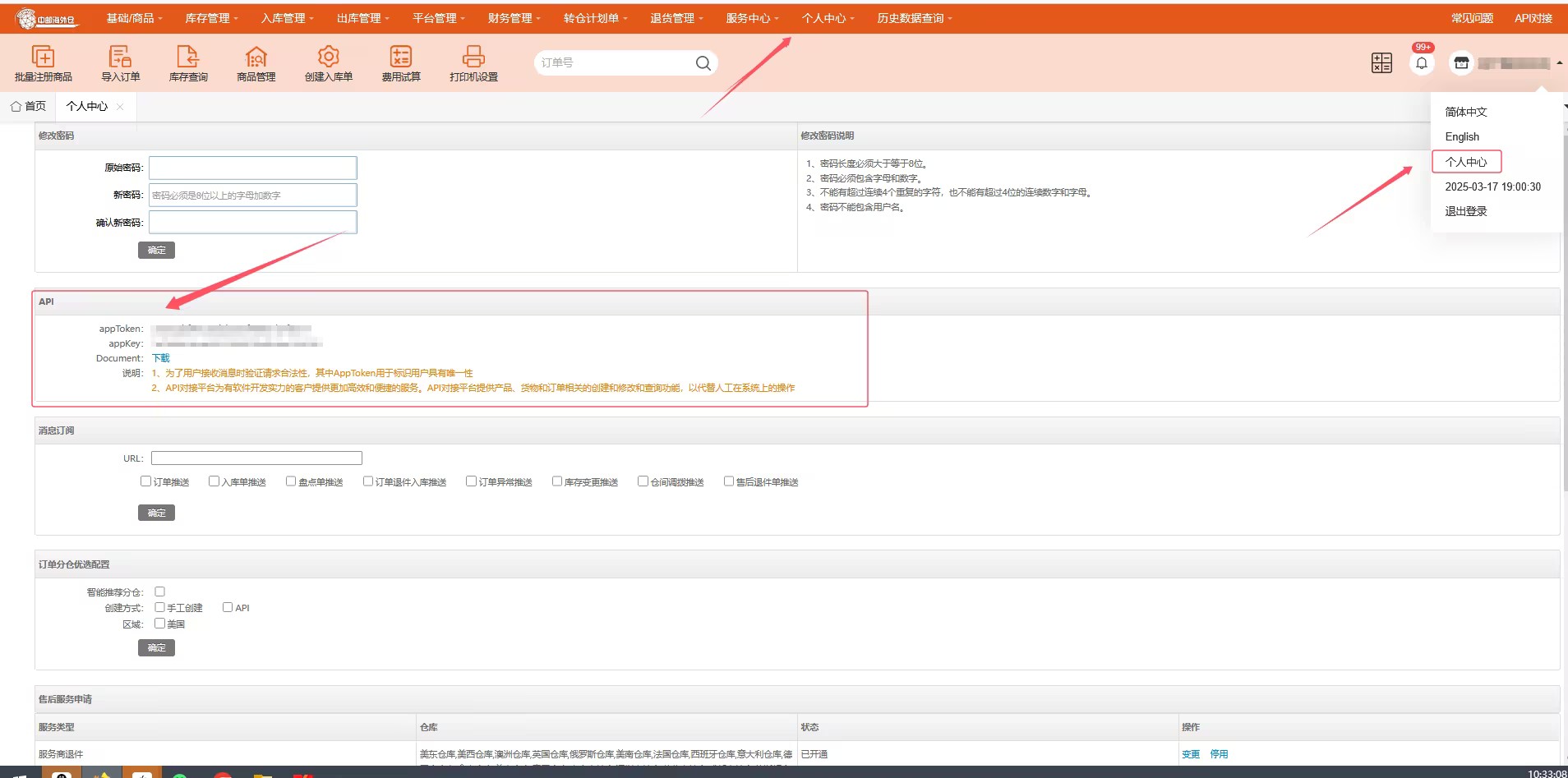1568x778 pixels.
Task: Open the 入库管理 dropdown menu
Action: coord(287,18)
